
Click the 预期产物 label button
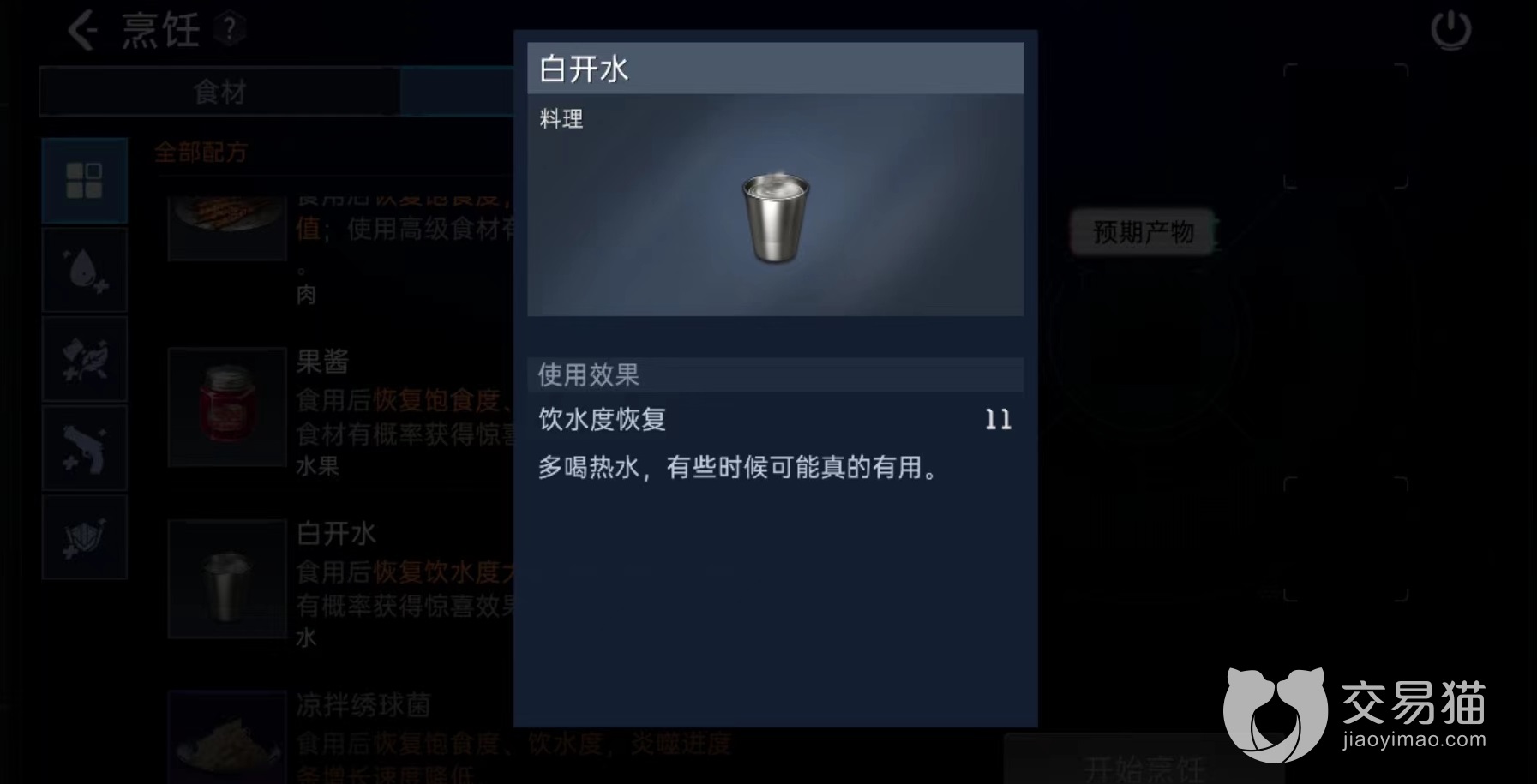click(1143, 231)
